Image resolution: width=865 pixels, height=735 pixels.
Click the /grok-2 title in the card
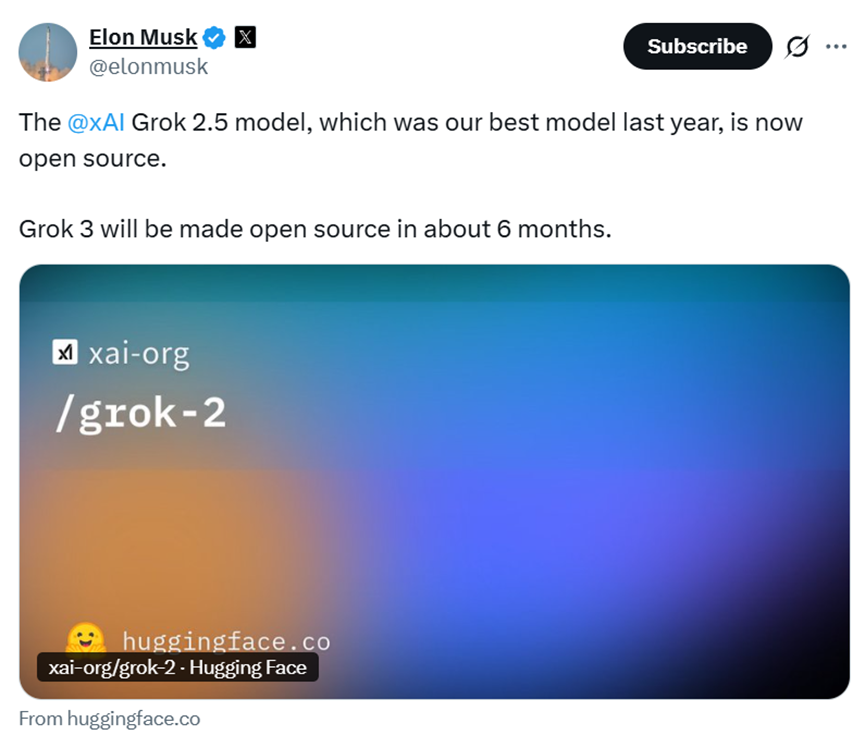coord(140,412)
